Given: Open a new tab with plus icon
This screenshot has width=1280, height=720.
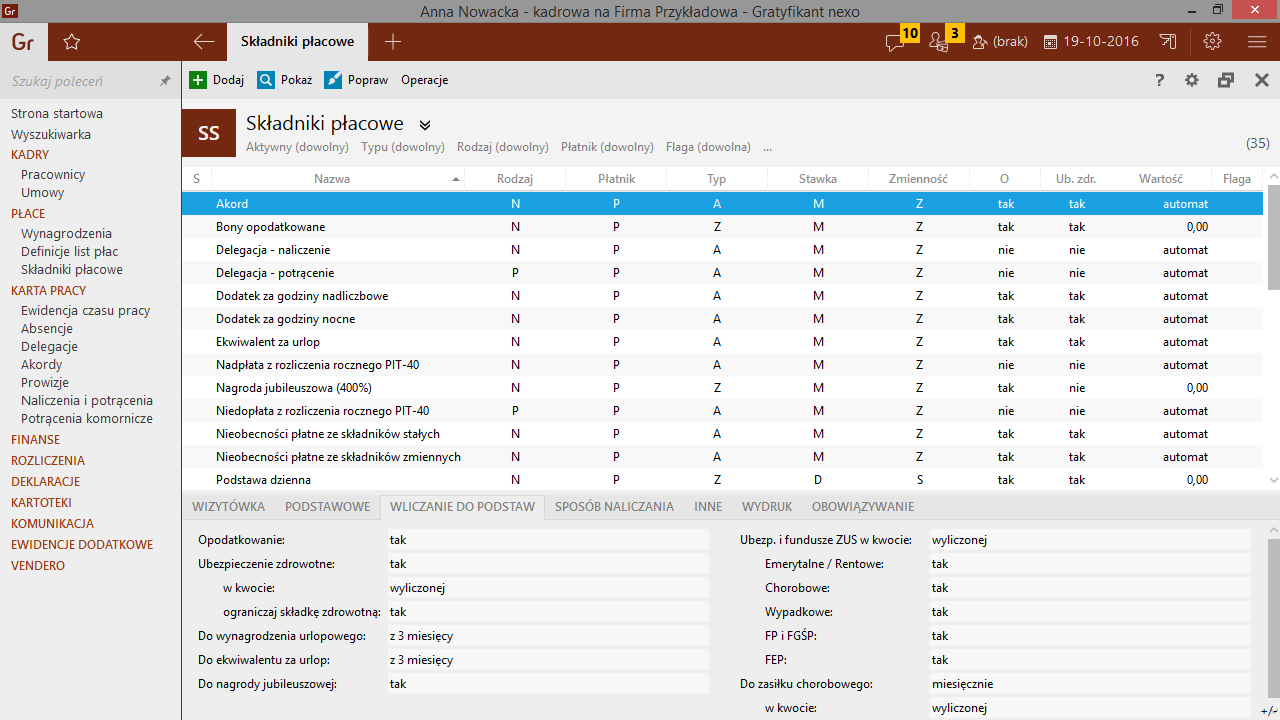Looking at the screenshot, I should tap(393, 42).
